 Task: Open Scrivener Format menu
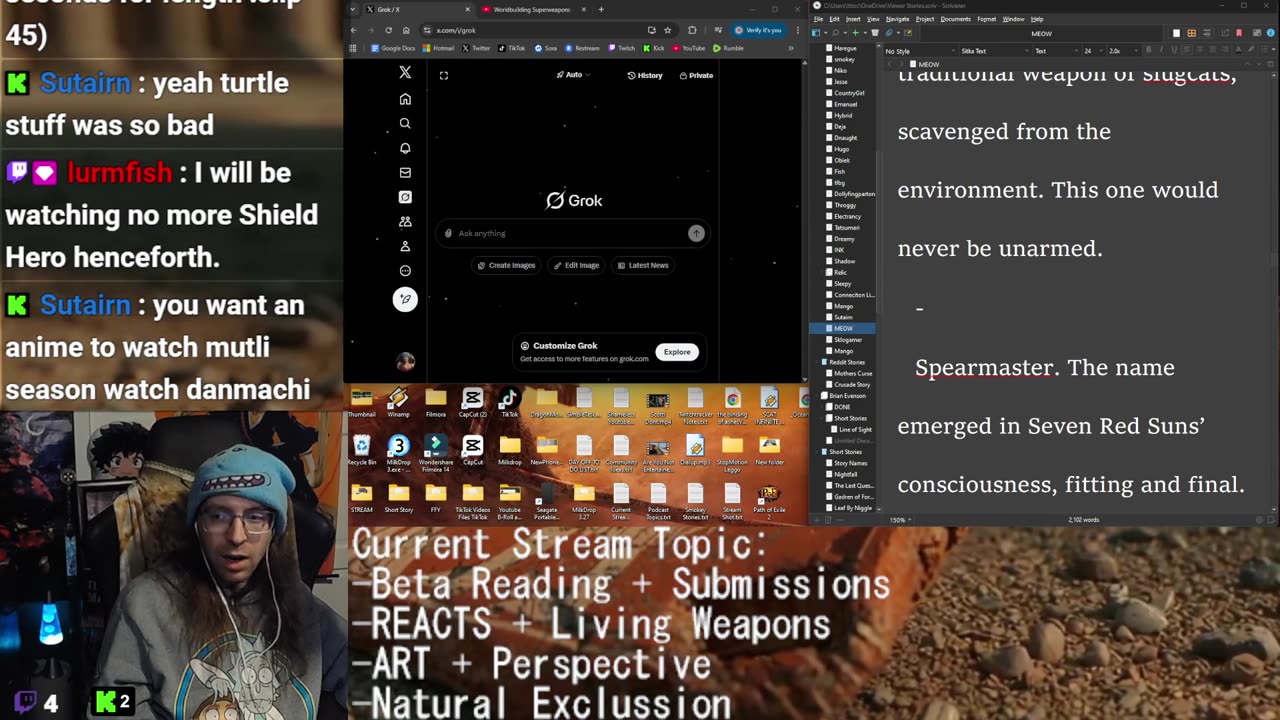[x=986, y=19]
